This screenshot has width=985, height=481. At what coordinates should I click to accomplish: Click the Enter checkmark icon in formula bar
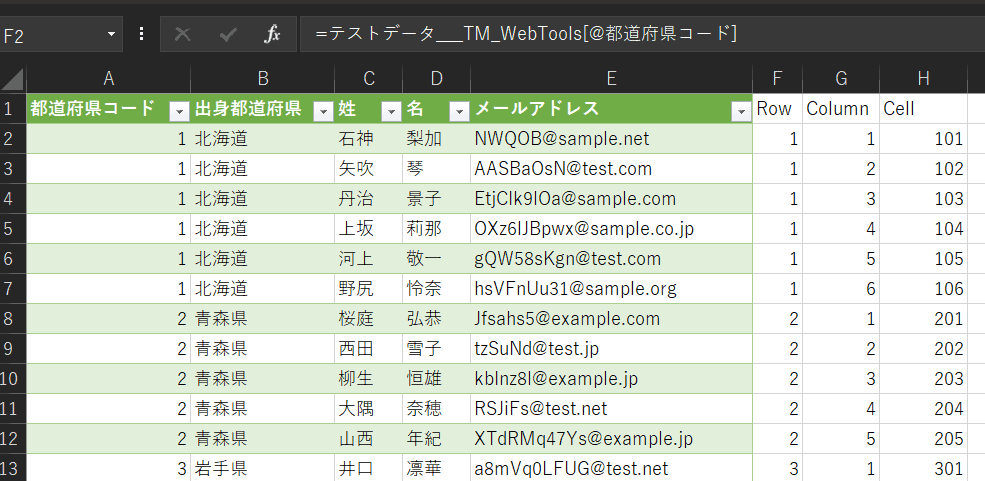coord(228,34)
